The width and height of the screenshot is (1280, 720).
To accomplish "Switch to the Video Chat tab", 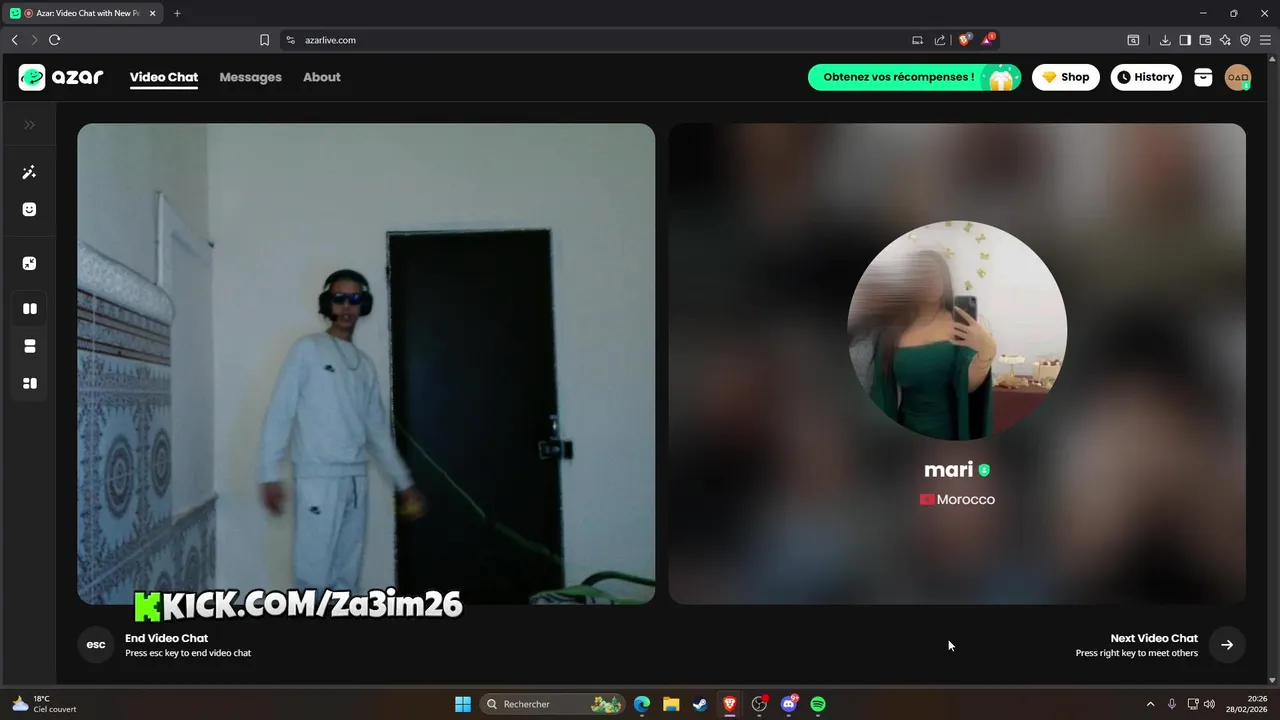I will 164,77.
